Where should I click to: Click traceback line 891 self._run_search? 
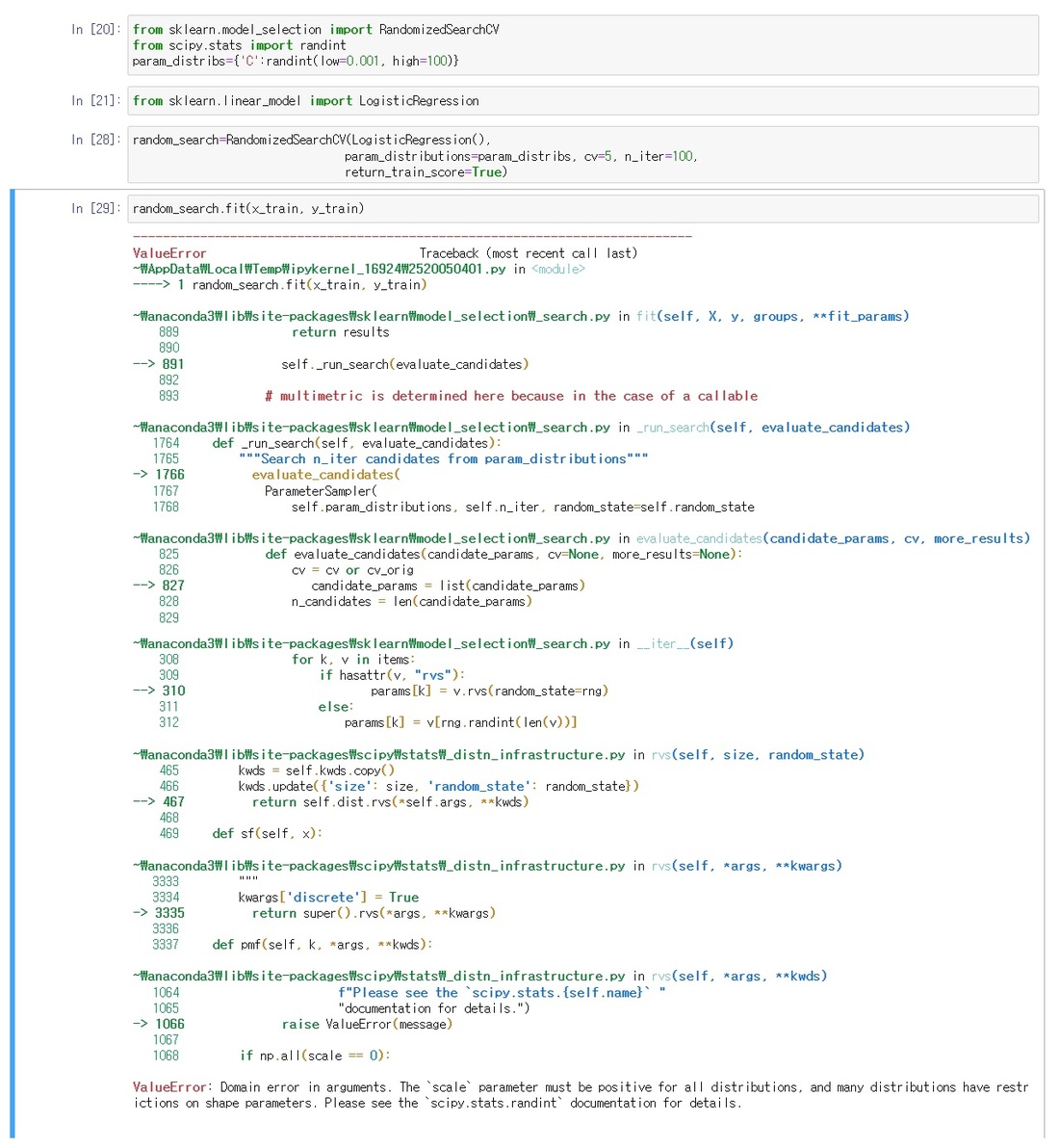(404, 365)
